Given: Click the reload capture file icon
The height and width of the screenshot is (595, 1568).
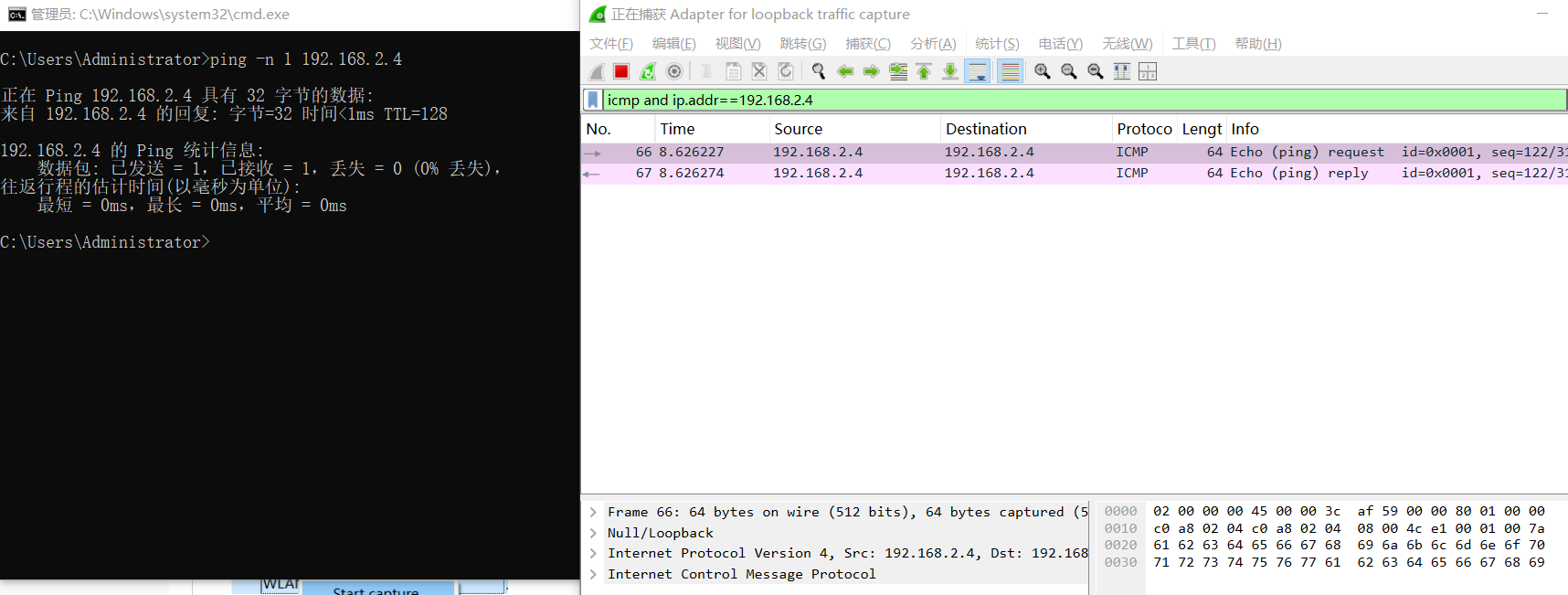Looking at the screenshot, I should pos(785,71).
